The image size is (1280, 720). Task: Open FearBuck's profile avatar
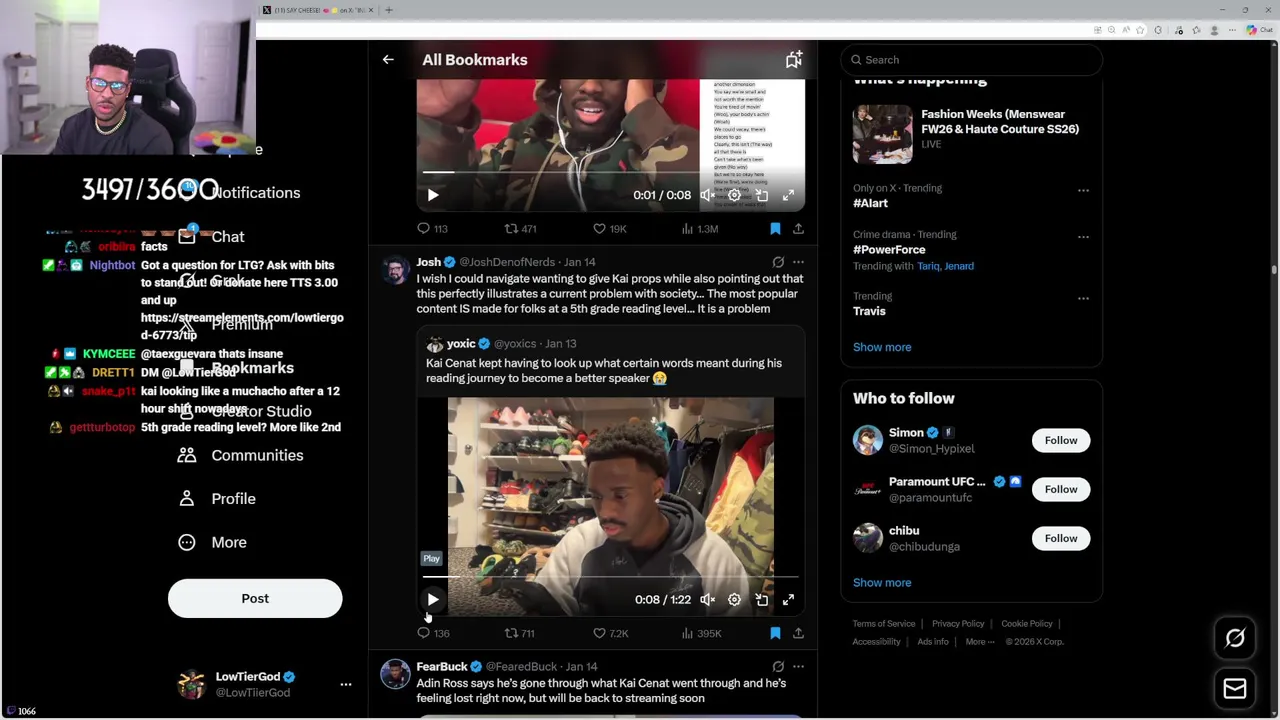tap(396, 675)
